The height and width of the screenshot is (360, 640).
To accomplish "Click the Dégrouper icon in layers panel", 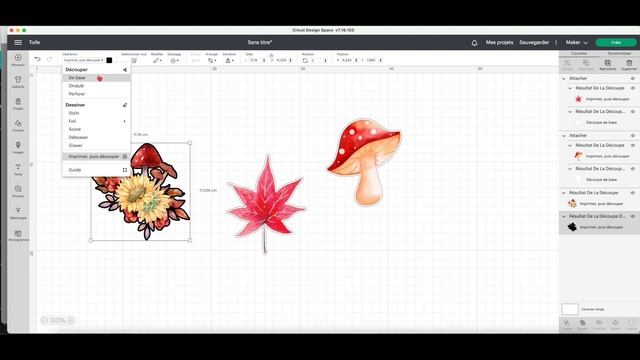I will [586, 64].
